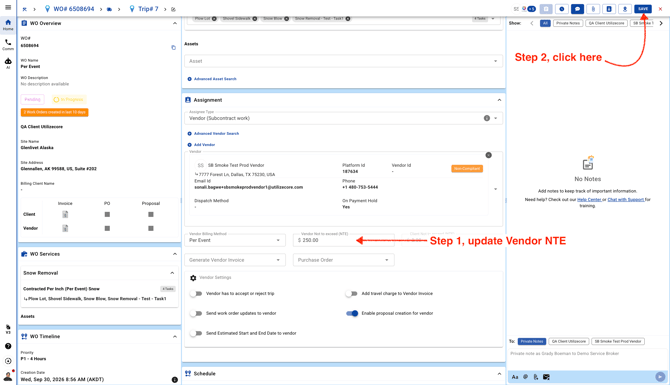
Task: Expand the vendor card details chevron
Action: (496, 189)
